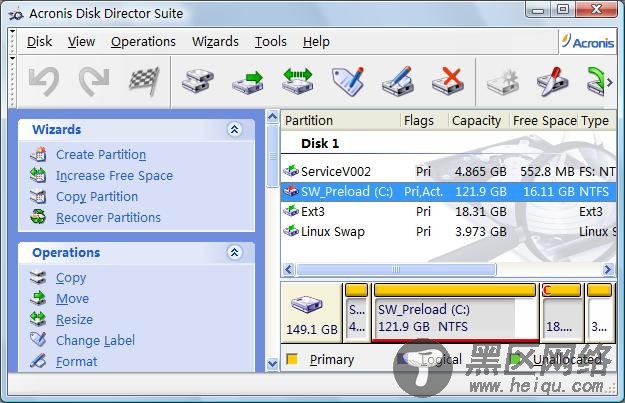Select the ServiceV002 partition row

(x=449, y=171)
